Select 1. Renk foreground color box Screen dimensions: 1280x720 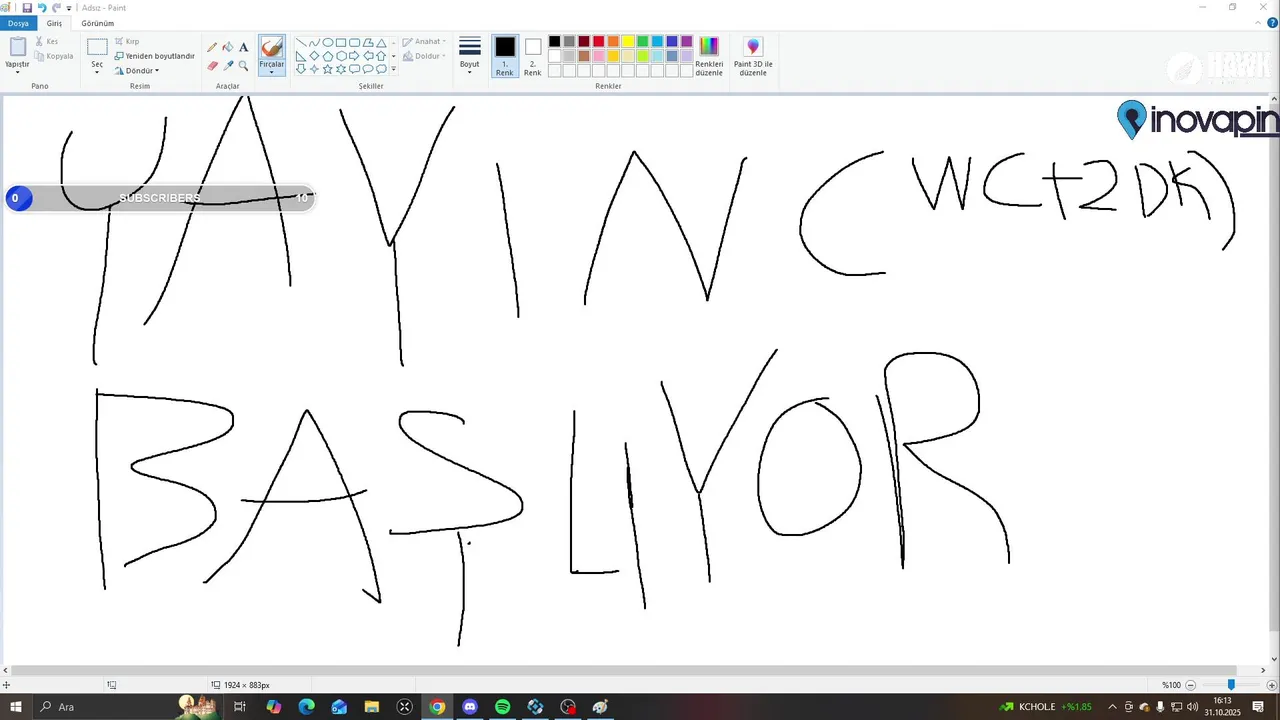[x=505, y=56]
